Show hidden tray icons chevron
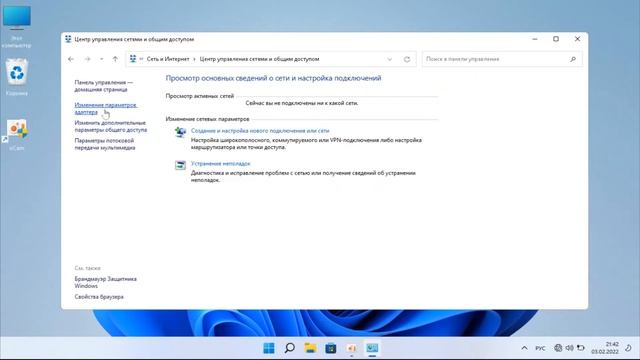Screen dimensions: 640x360 [x=524, y=348]
